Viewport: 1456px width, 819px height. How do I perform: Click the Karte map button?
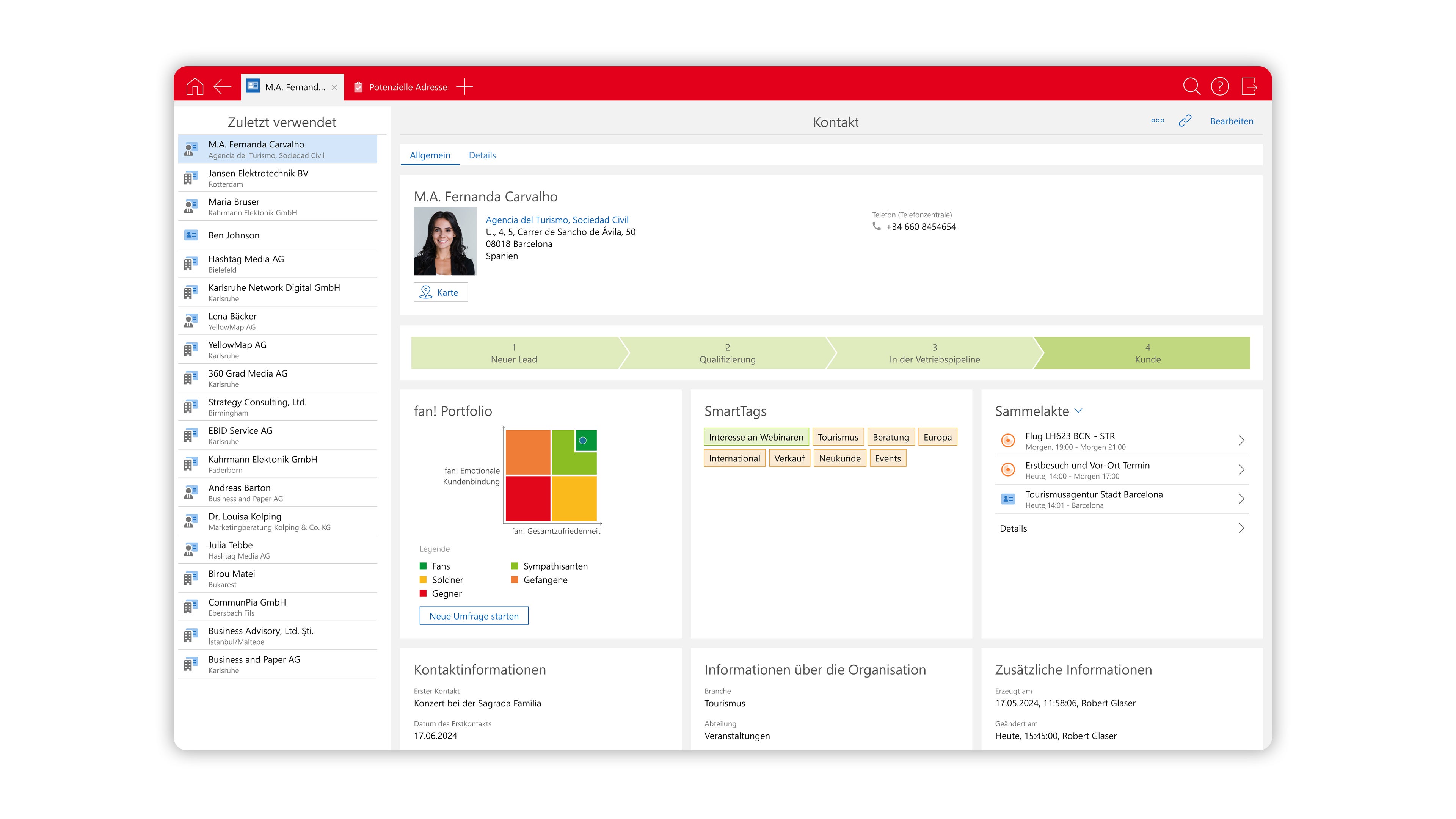(x=440, y=292)
